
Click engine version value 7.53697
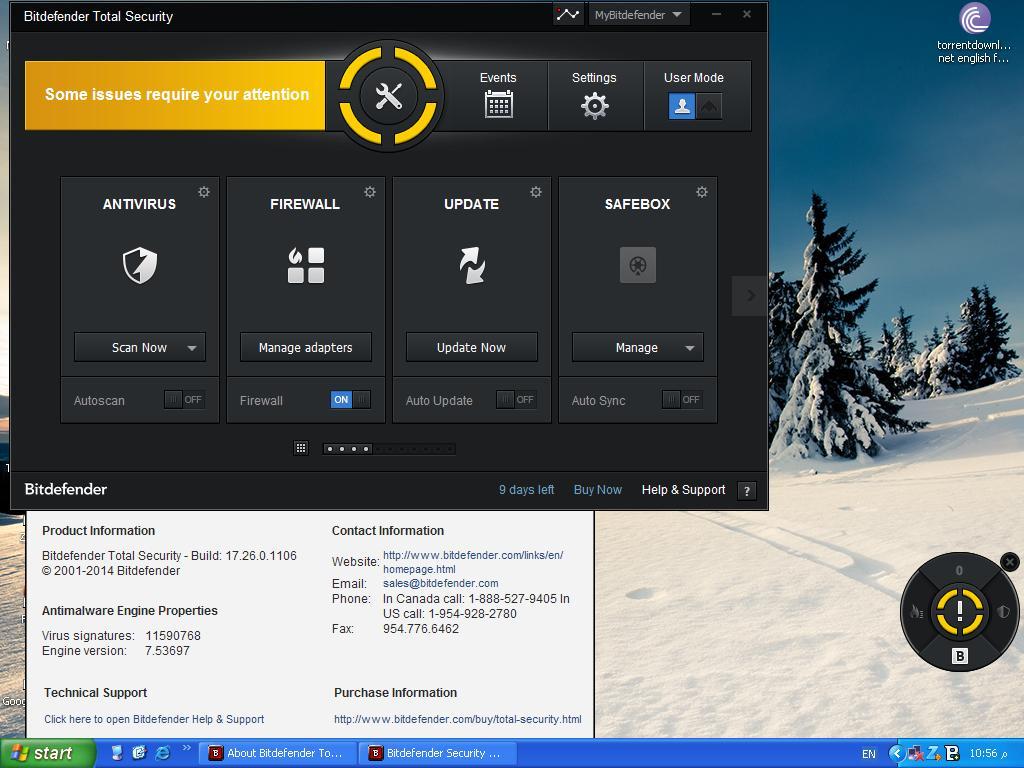point(167,650)
